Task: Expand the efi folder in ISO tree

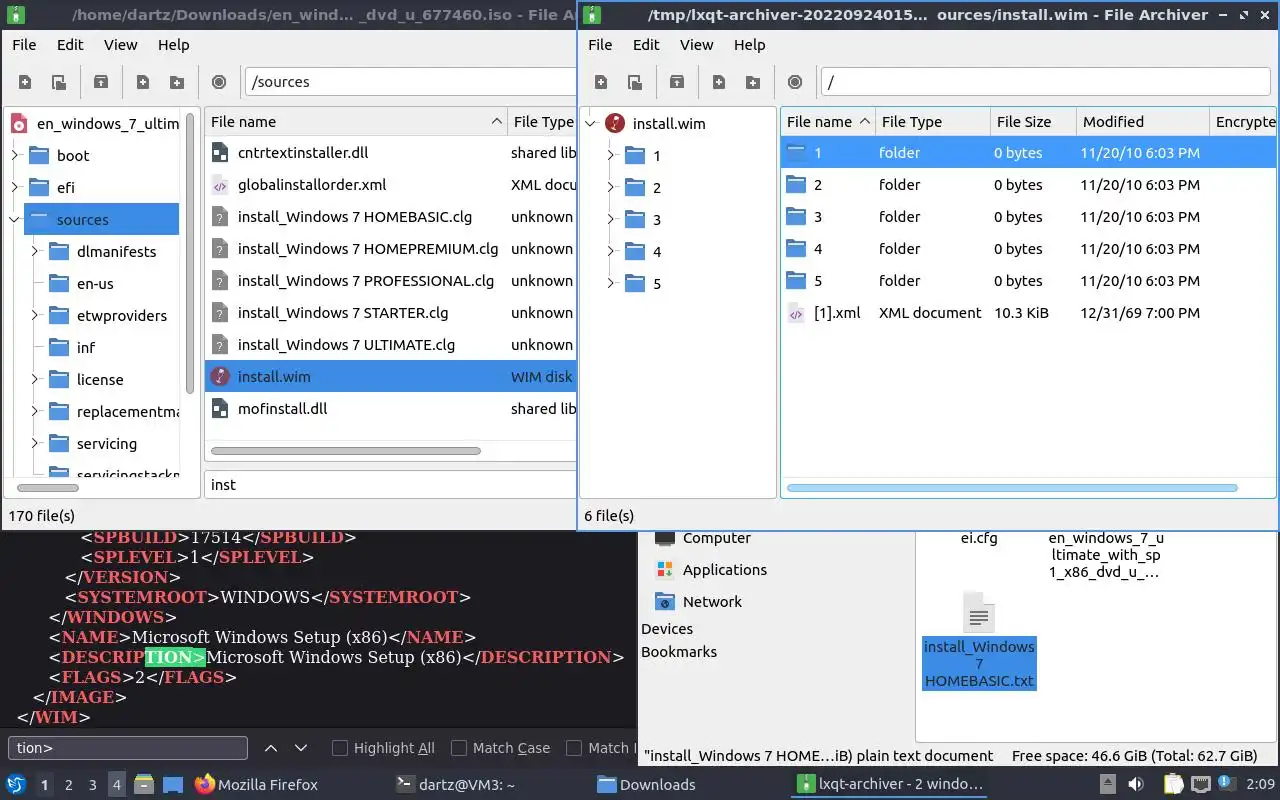Action: pyautogui.click(x=15, y=187)
